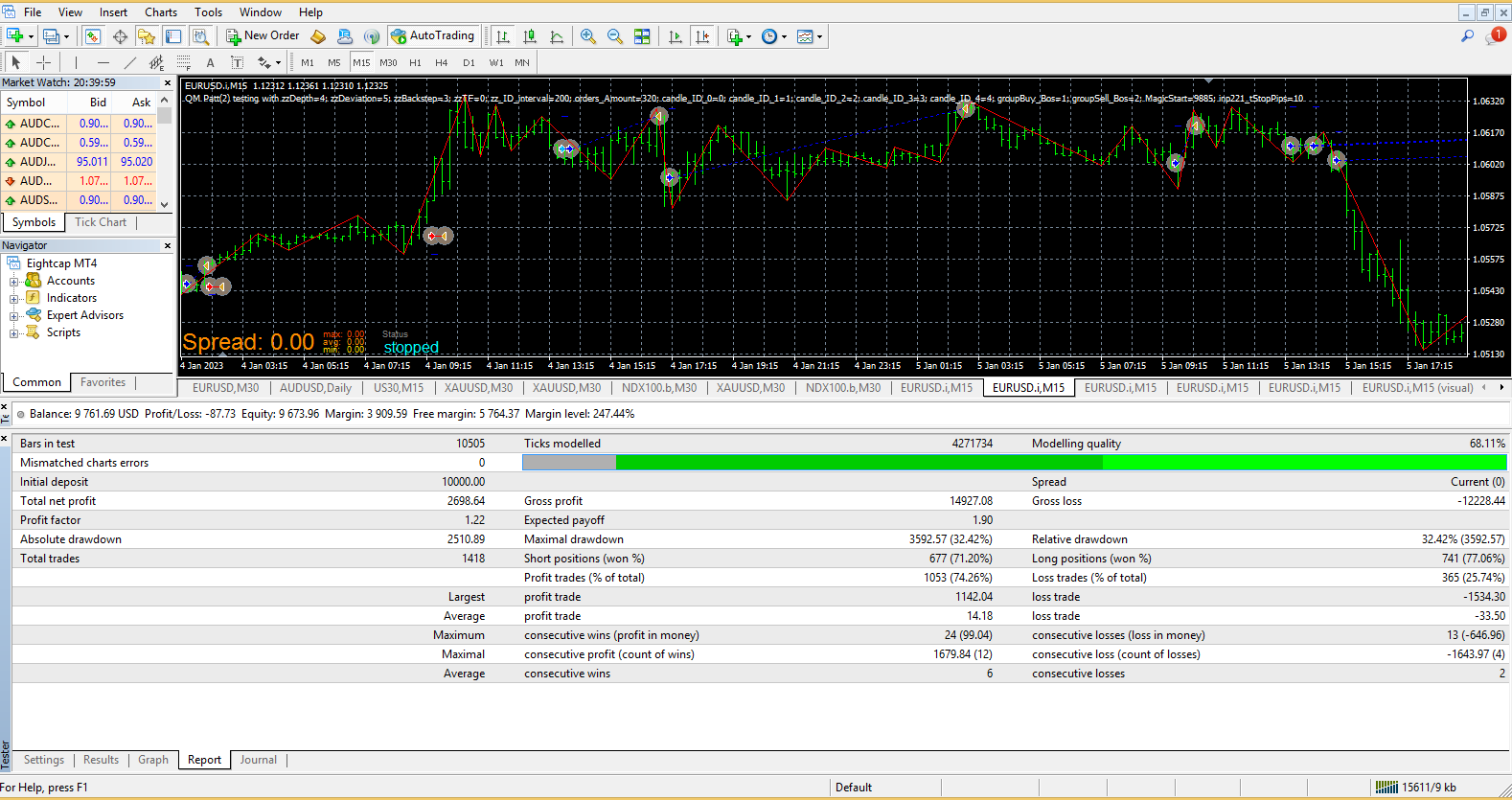1512x800 pixels.
Task: Toggle the AutoTrading button
Action: 432,35
